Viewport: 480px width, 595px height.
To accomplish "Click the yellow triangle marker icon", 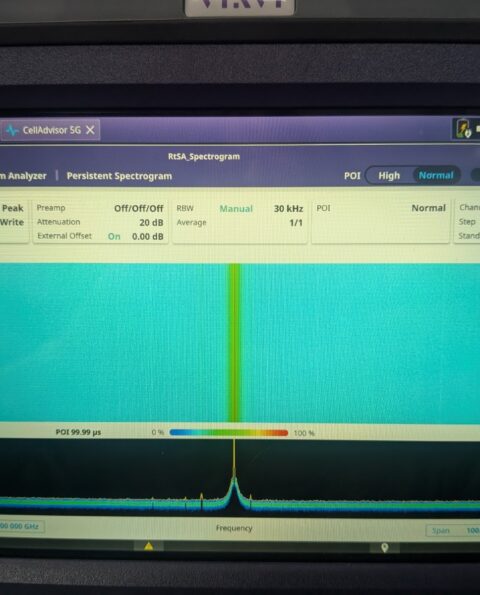I will point(149,546).
